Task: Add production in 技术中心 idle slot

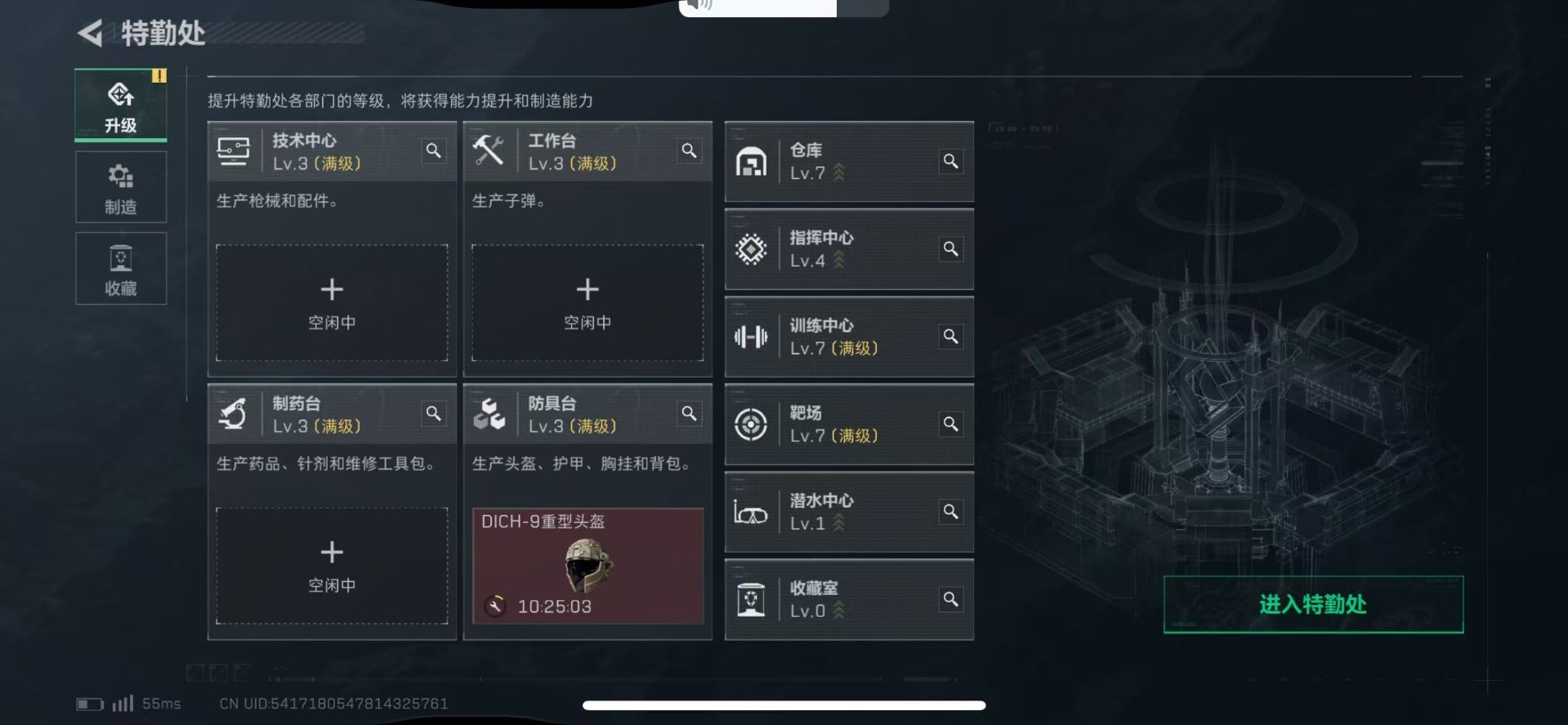Action: 332,302
